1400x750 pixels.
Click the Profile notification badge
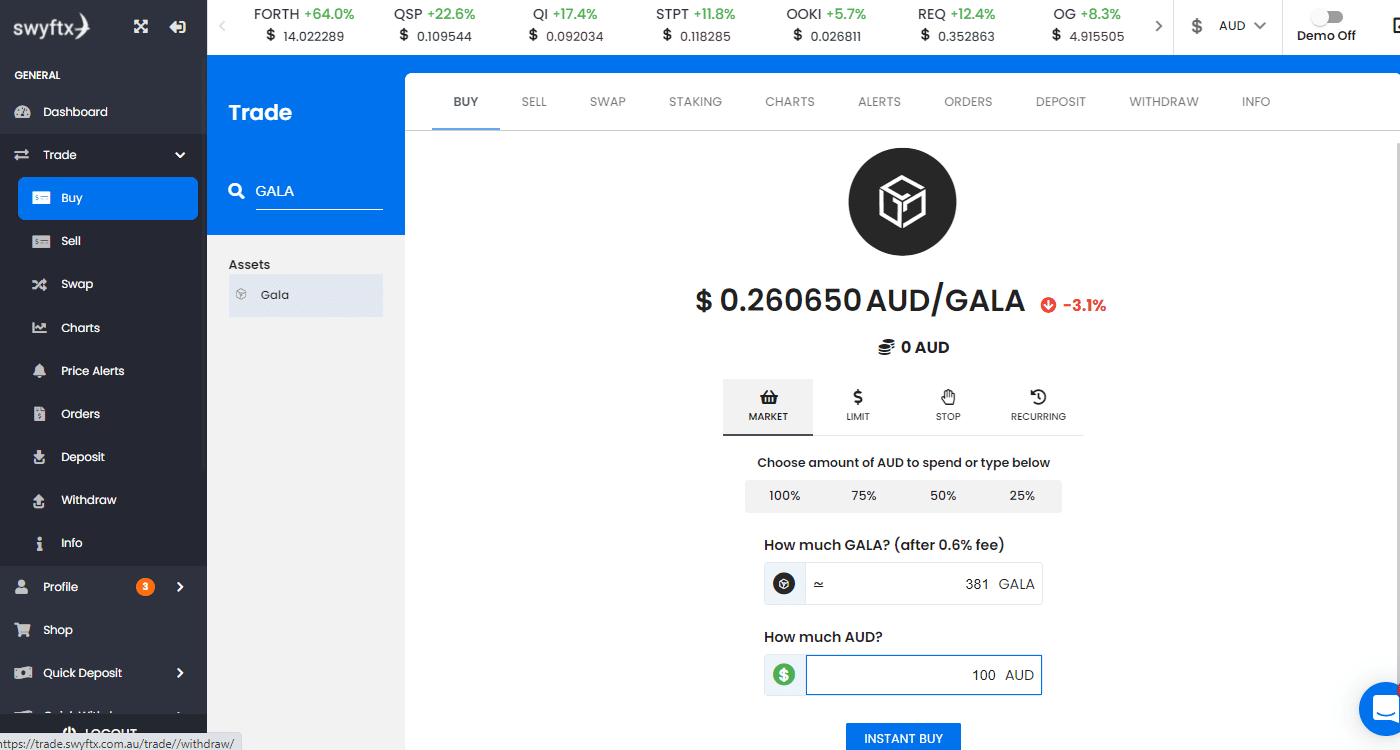145,587
